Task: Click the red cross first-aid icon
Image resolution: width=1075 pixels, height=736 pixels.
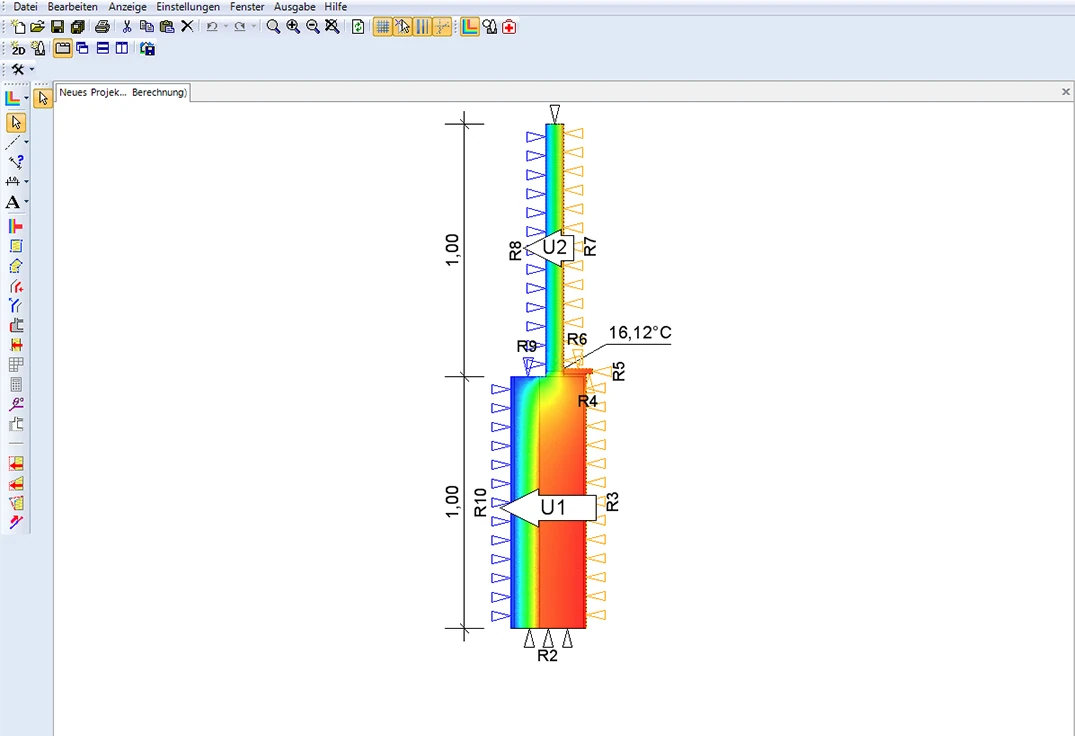Action: (x=509, y=27)
